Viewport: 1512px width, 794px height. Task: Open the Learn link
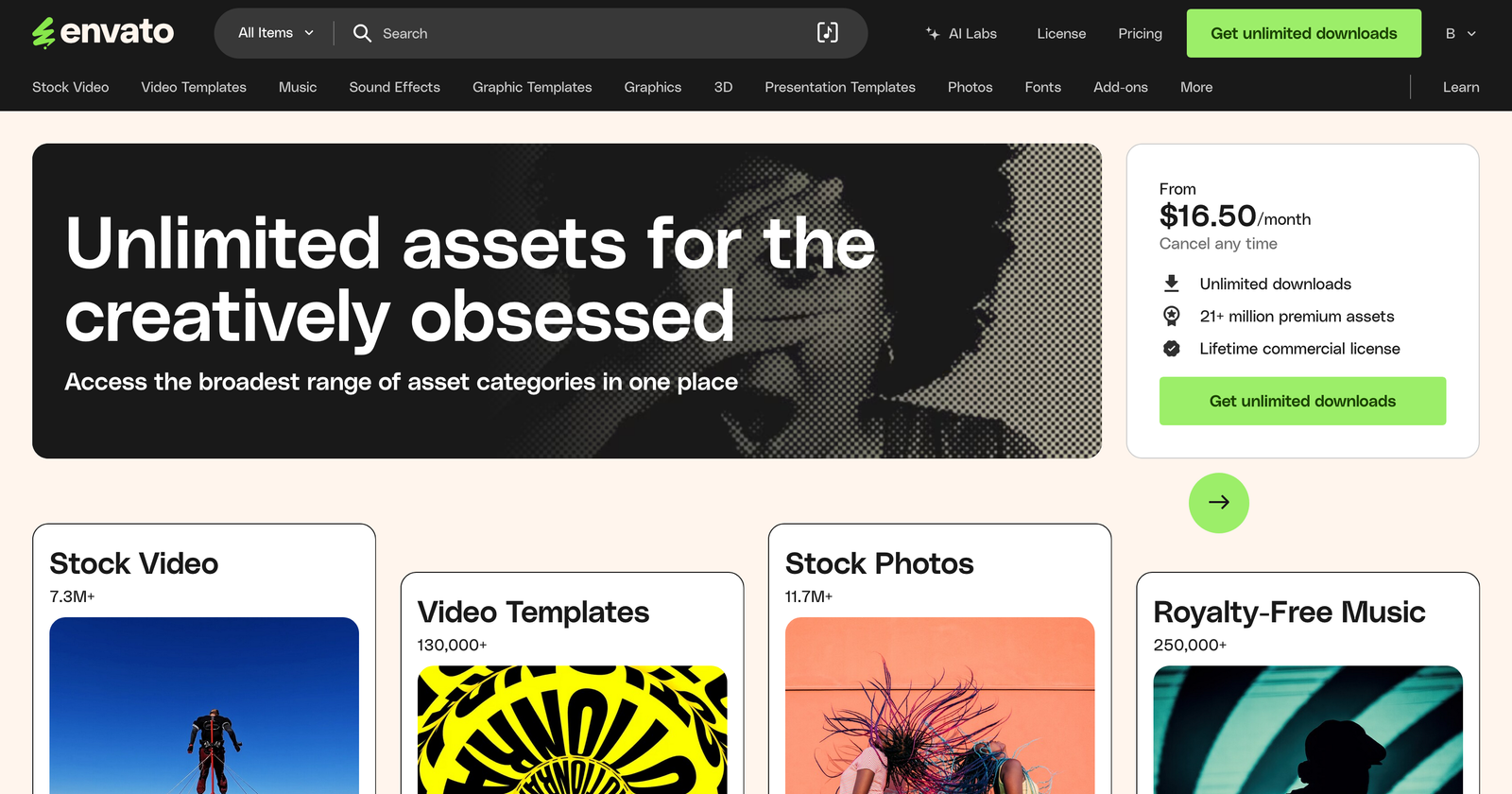tap(1461, 87)
